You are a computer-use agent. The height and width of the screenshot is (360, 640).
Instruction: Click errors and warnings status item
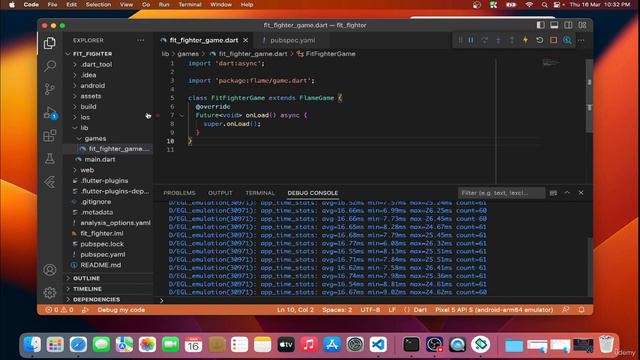coord(60,310)
